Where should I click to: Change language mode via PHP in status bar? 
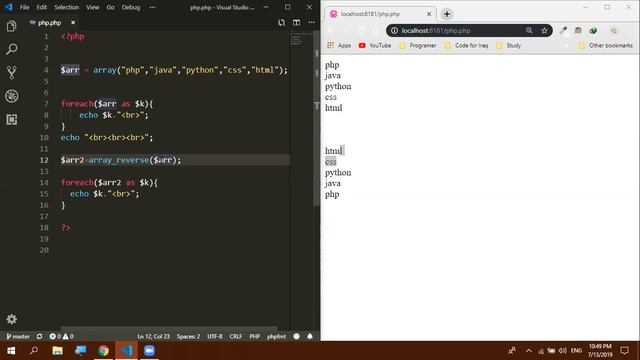coord(255,336)
